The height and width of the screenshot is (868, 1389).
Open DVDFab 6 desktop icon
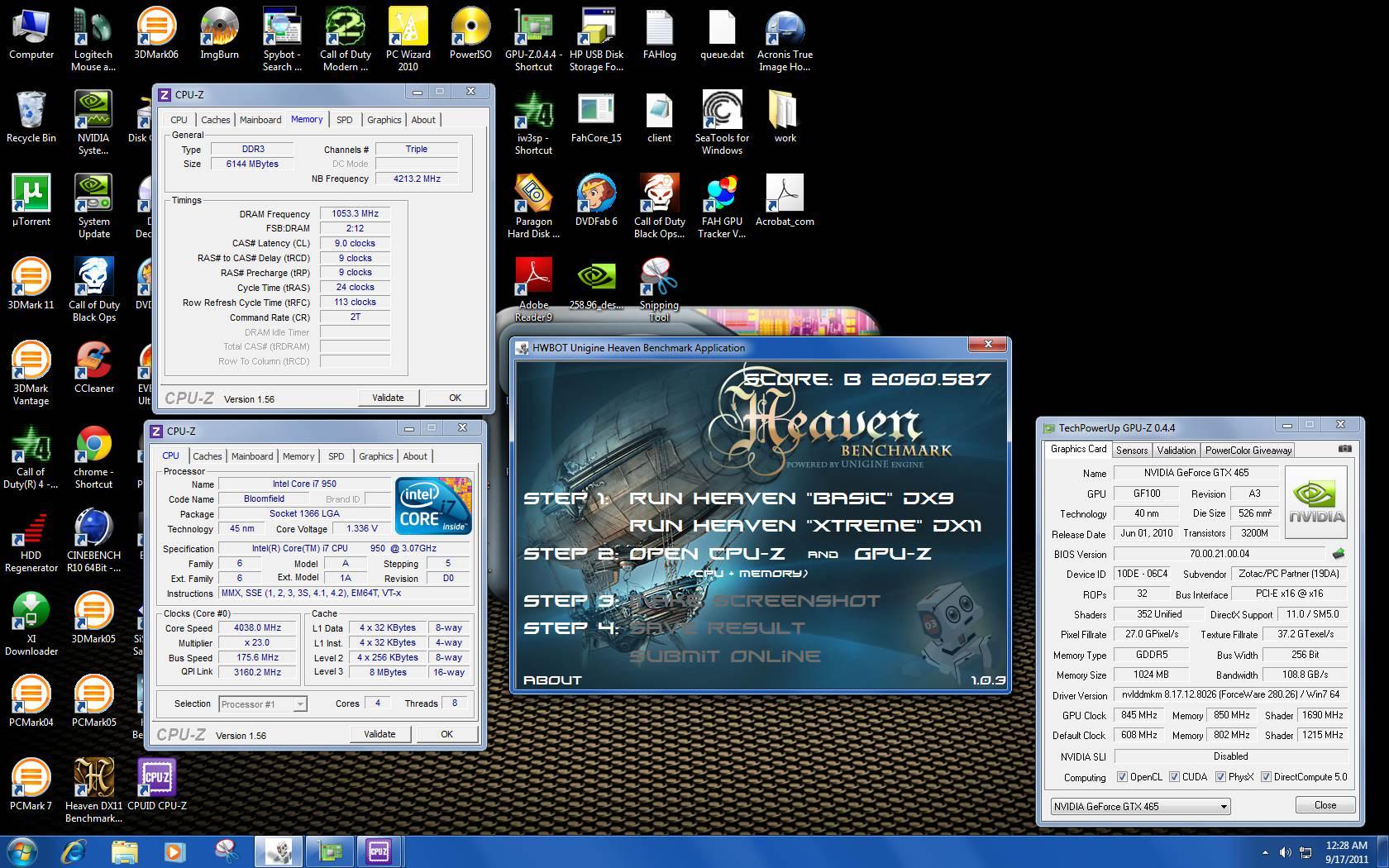[x=596, y=200]
